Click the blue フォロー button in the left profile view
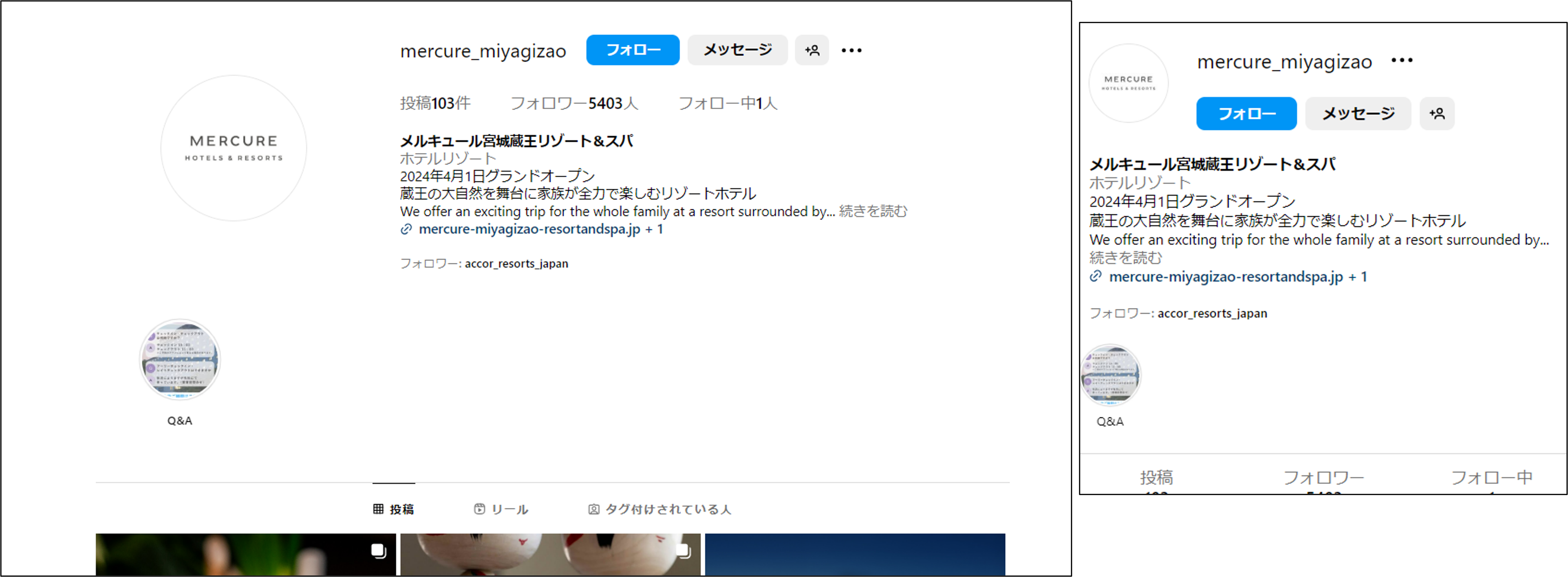 pos(633,50)
